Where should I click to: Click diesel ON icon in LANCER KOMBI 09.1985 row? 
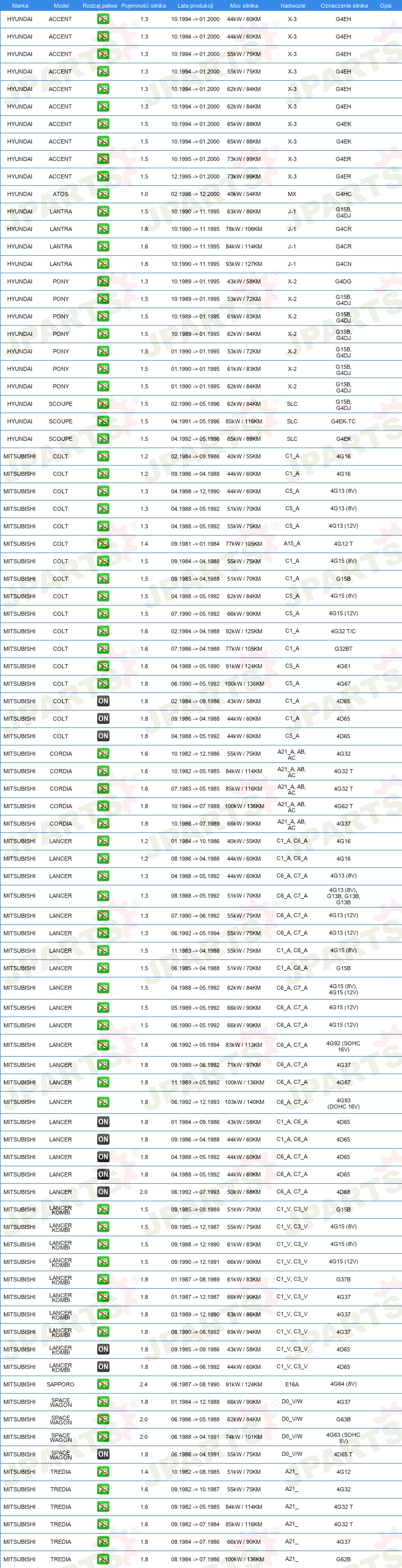pyautogui.click(x=103, y=1349)
